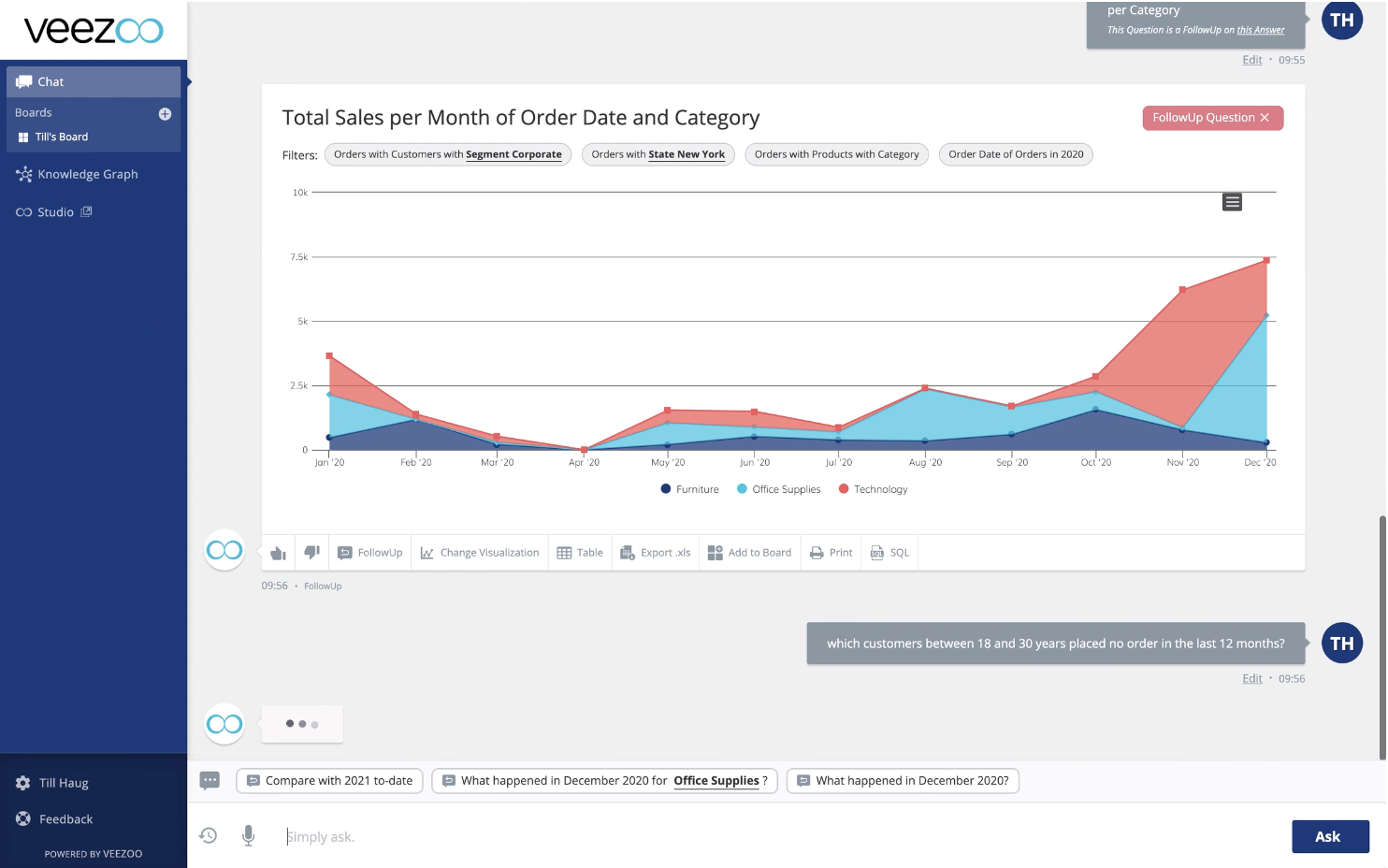Toggle Office Supplies series in legend
The image size is (1388, 868).
778,489
